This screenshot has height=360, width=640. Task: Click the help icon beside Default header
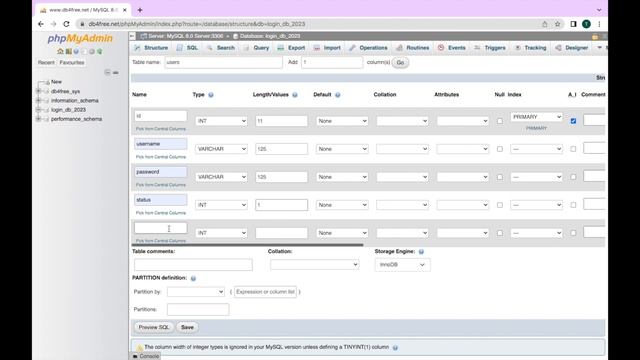pos(338,95)
